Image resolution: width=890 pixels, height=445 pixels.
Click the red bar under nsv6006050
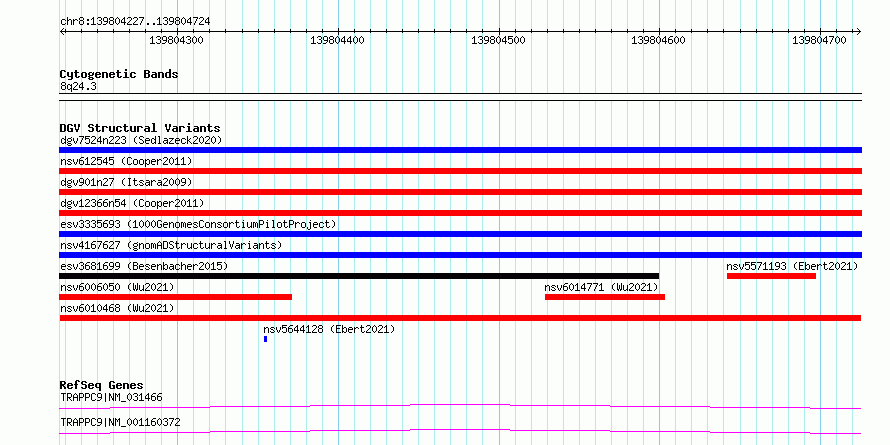(x=175, y=297)
